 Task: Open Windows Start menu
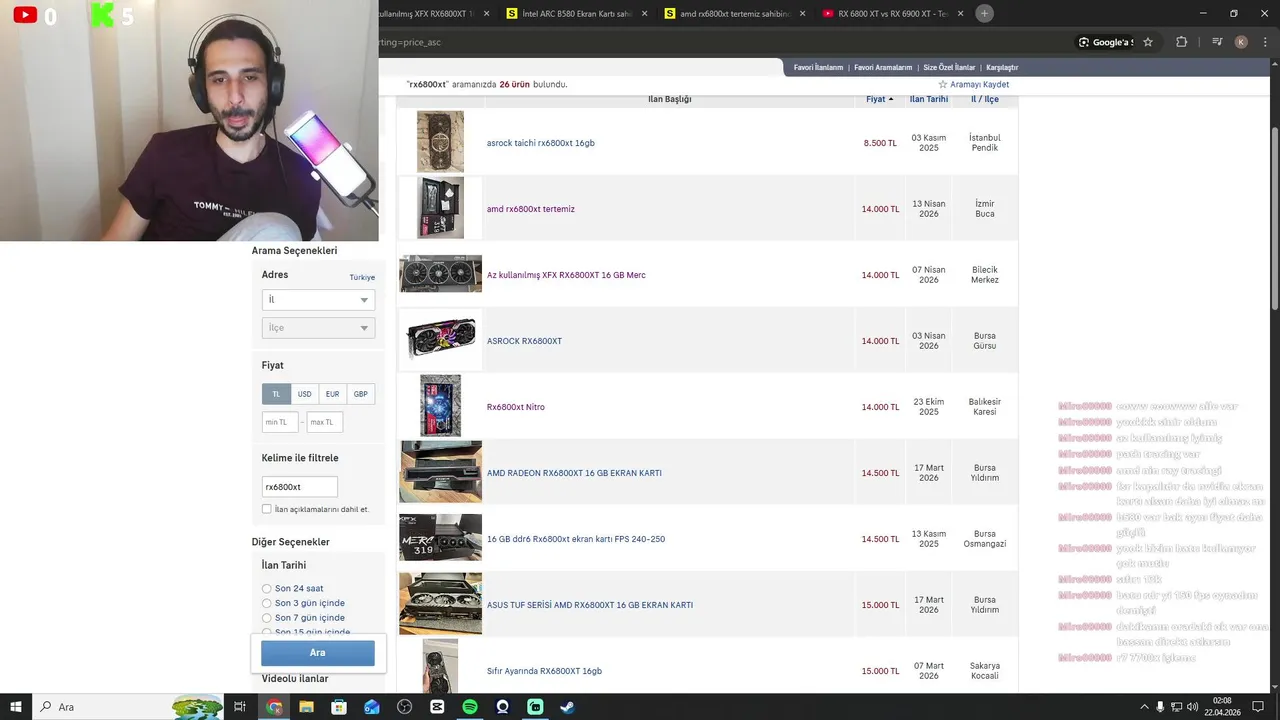tap(16, 707)
